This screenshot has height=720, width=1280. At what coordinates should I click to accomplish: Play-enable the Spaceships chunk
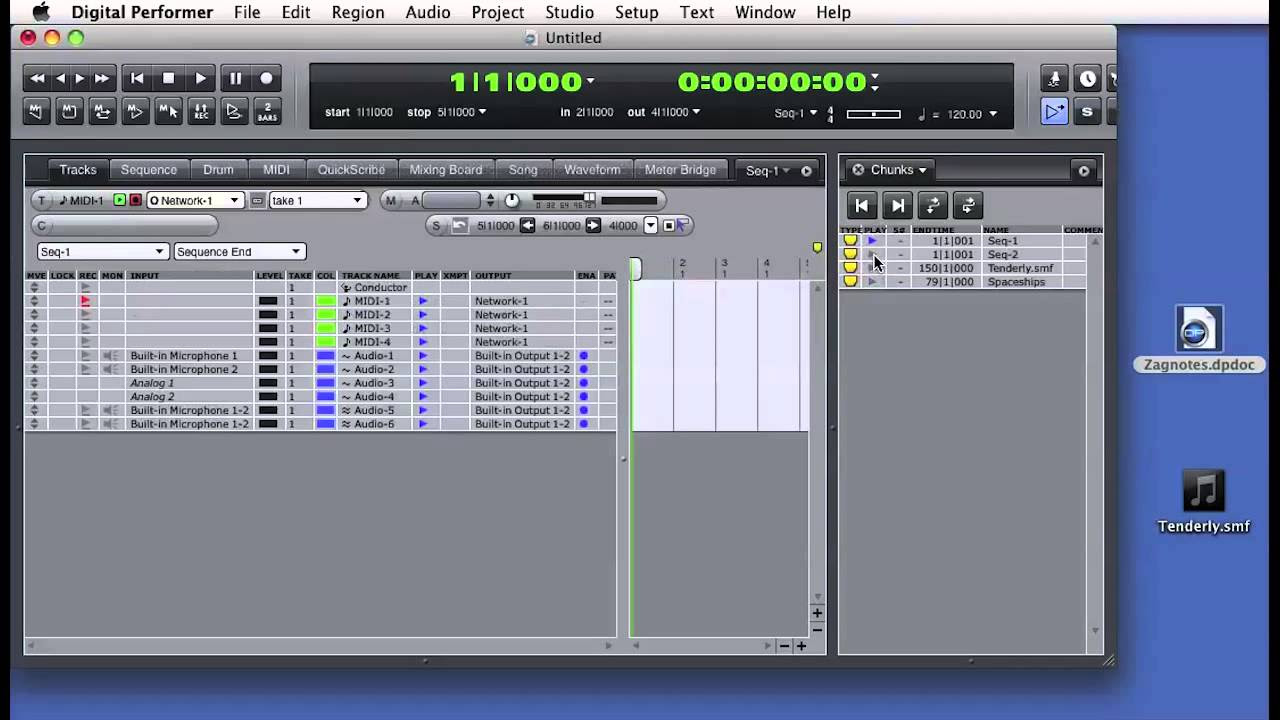tap(872, 282)
